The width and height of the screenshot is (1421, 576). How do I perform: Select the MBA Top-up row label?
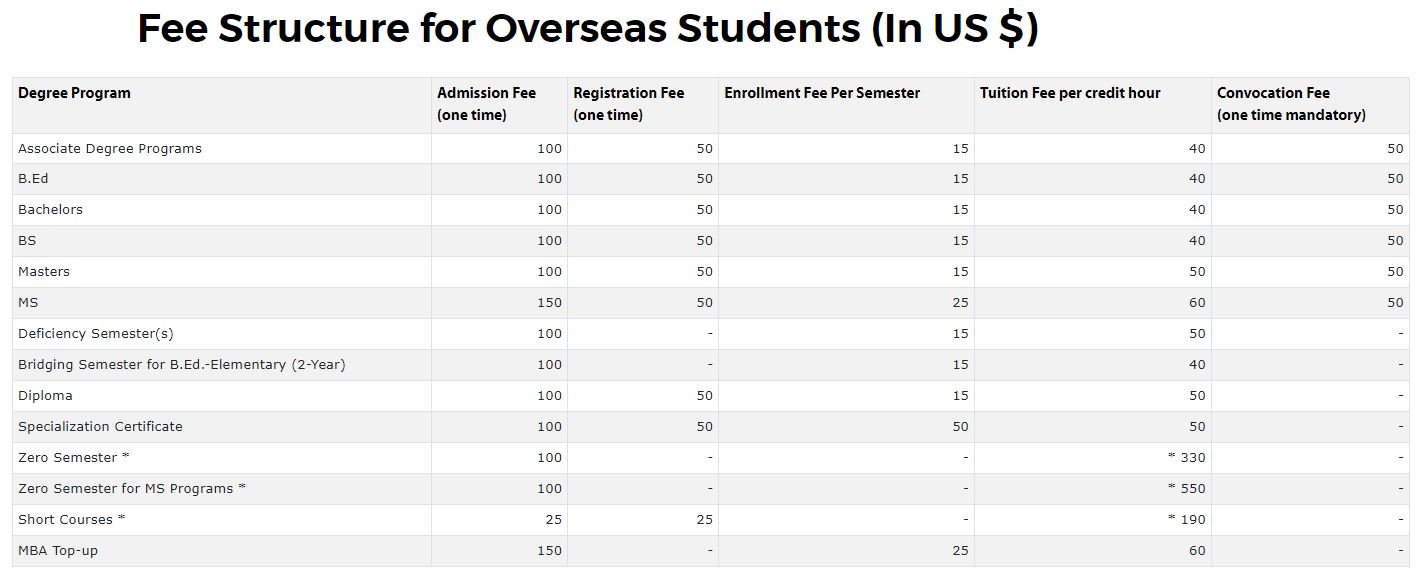point(58,551)
